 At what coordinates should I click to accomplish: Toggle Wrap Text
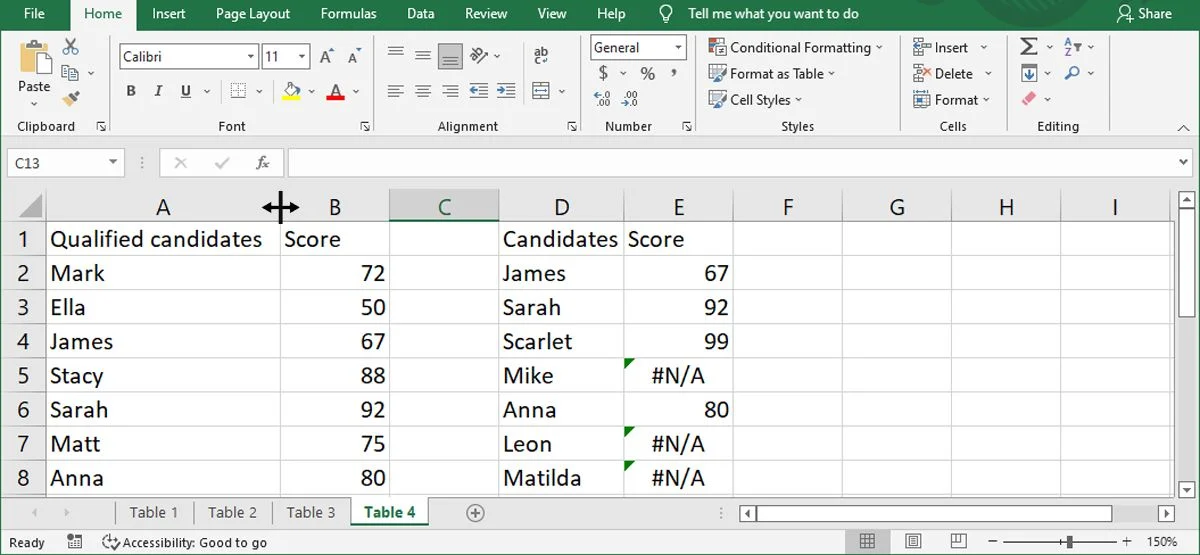(541, 56)
